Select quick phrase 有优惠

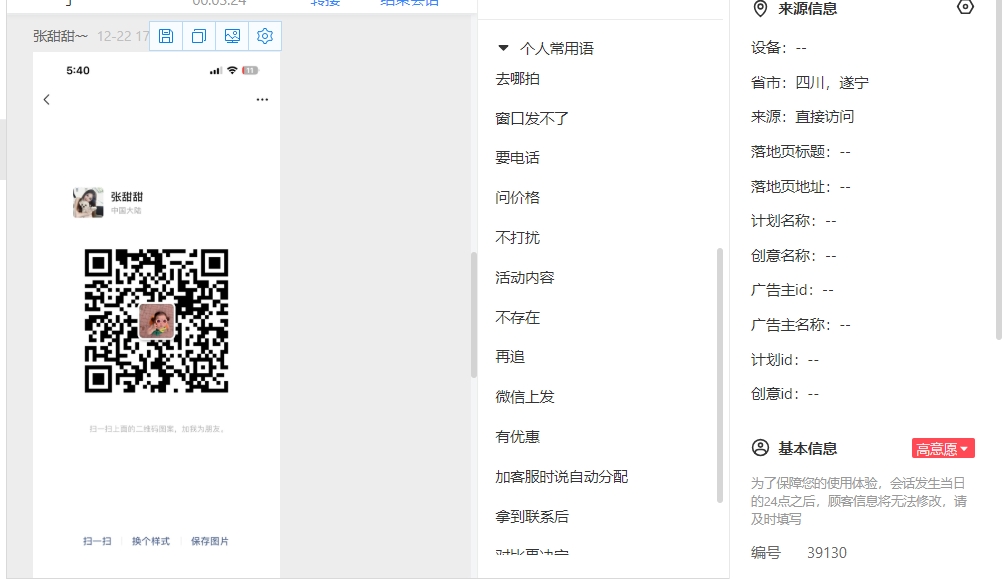coord(518,436)
